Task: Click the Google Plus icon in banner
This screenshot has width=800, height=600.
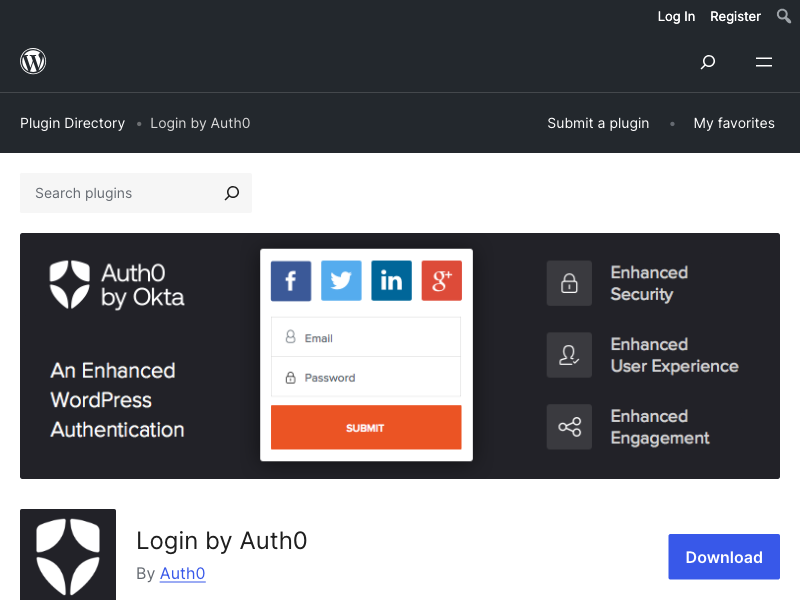Action: pos(442,281)
